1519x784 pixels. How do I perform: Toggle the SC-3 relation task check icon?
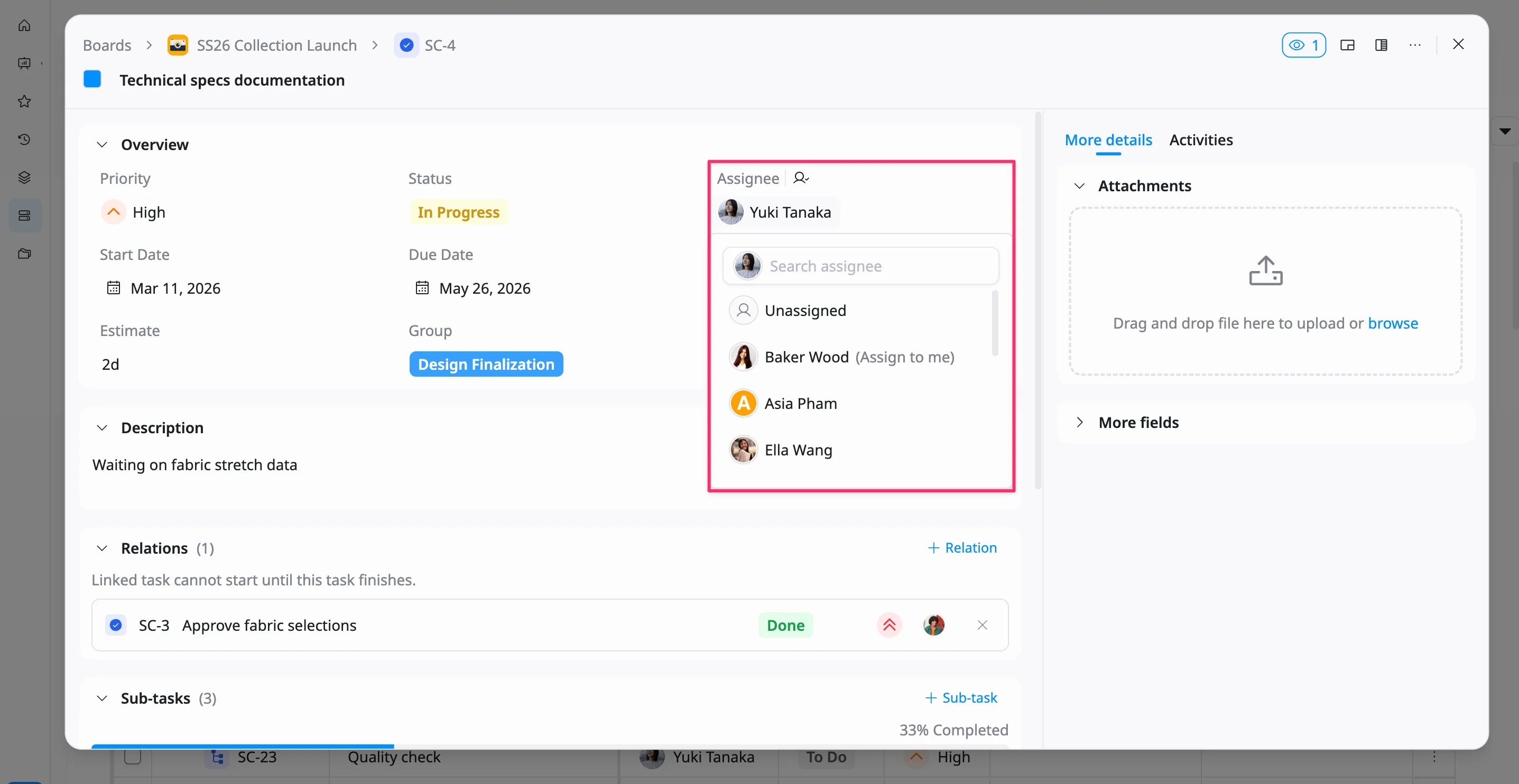click(116, 625)
